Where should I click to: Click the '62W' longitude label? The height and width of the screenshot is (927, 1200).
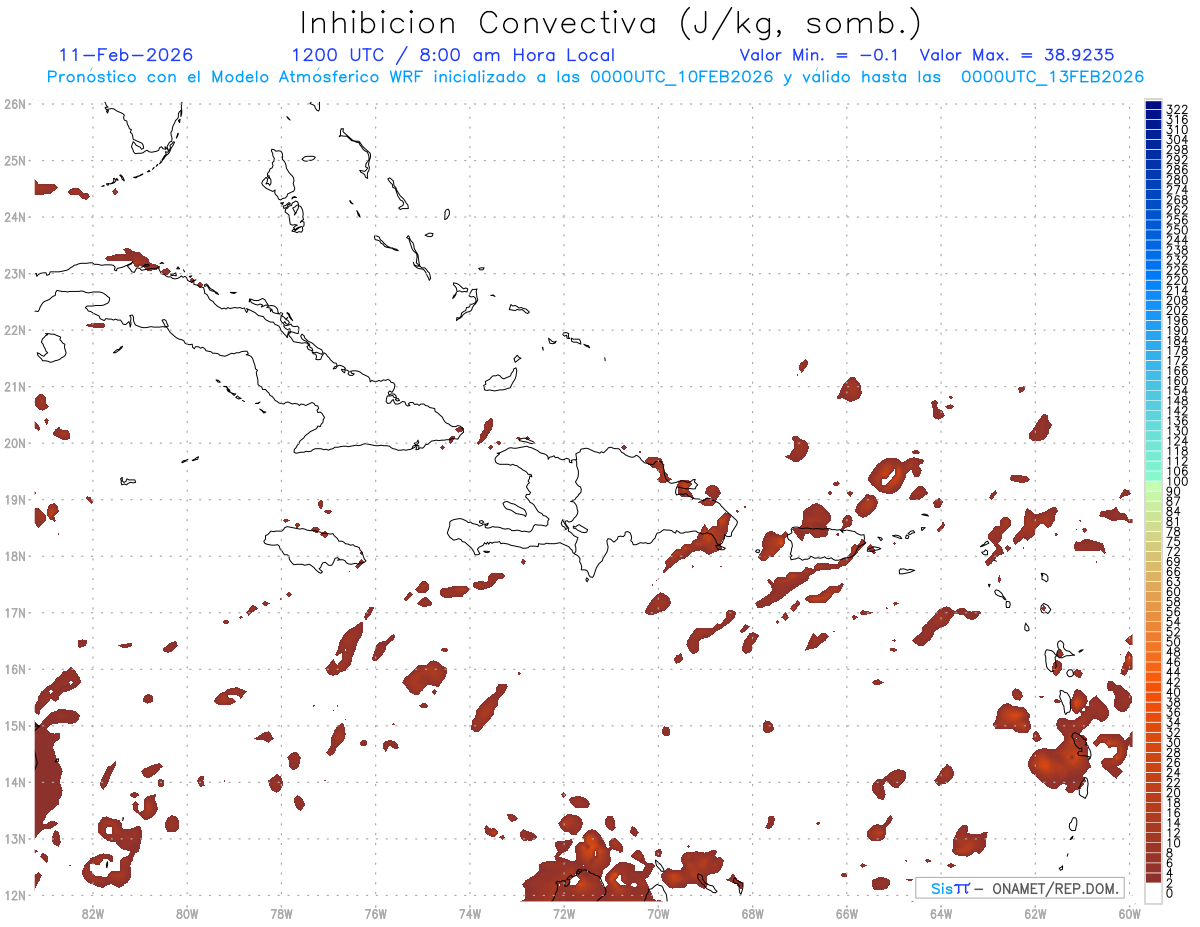[1035, 913]
